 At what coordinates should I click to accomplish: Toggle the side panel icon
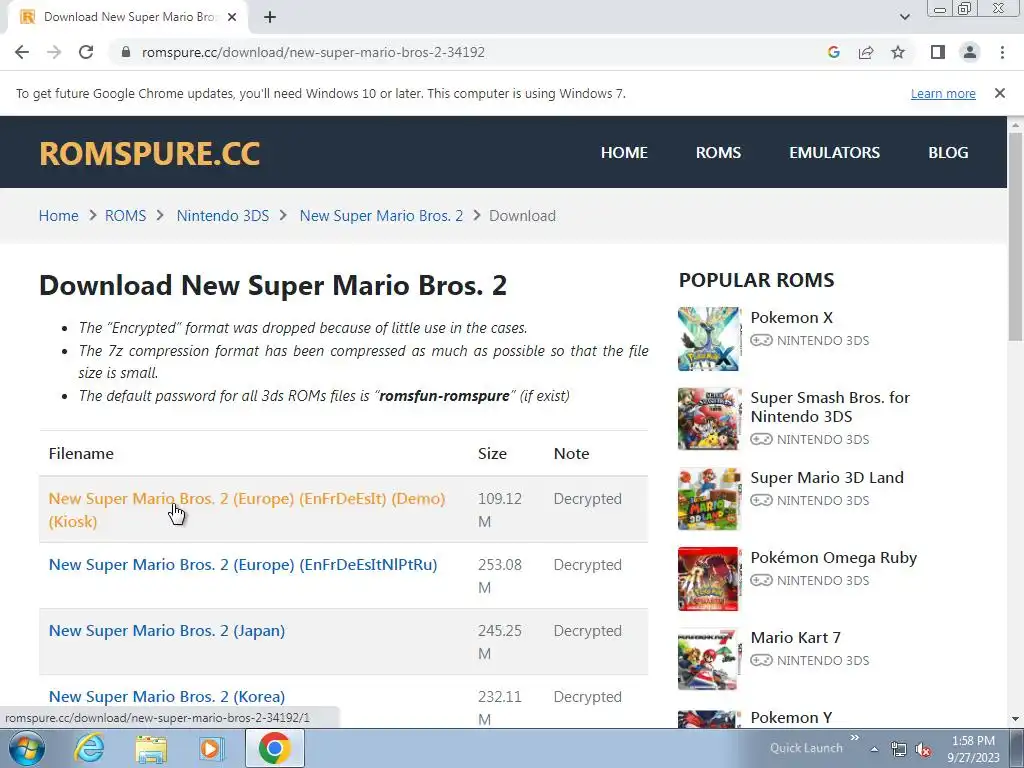pyautogui.click(x=938, y=52)
